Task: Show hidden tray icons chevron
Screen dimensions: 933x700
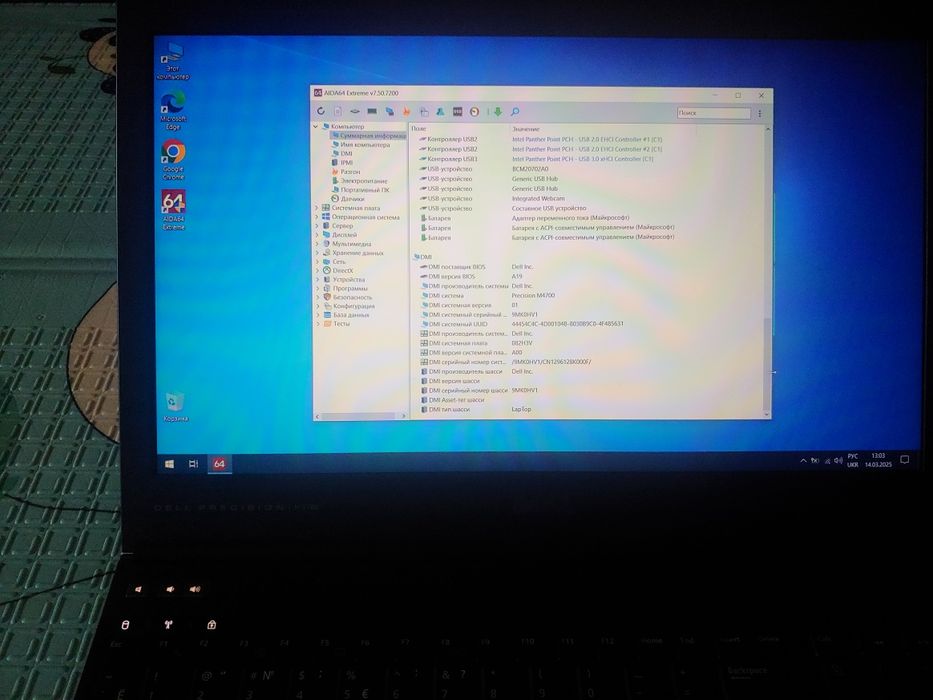Action: pos(803,461)
